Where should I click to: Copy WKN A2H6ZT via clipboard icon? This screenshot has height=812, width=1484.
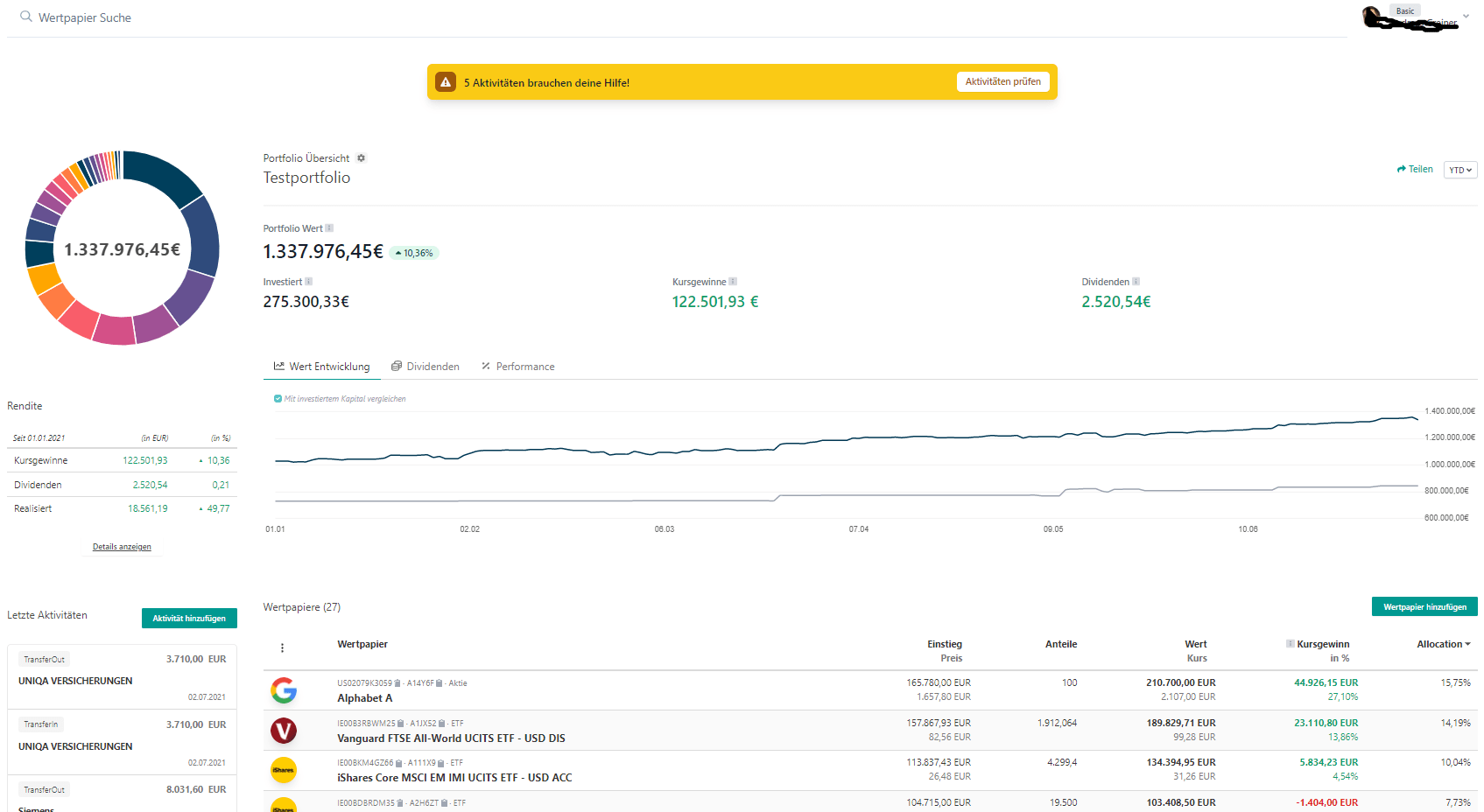point(444,803)
